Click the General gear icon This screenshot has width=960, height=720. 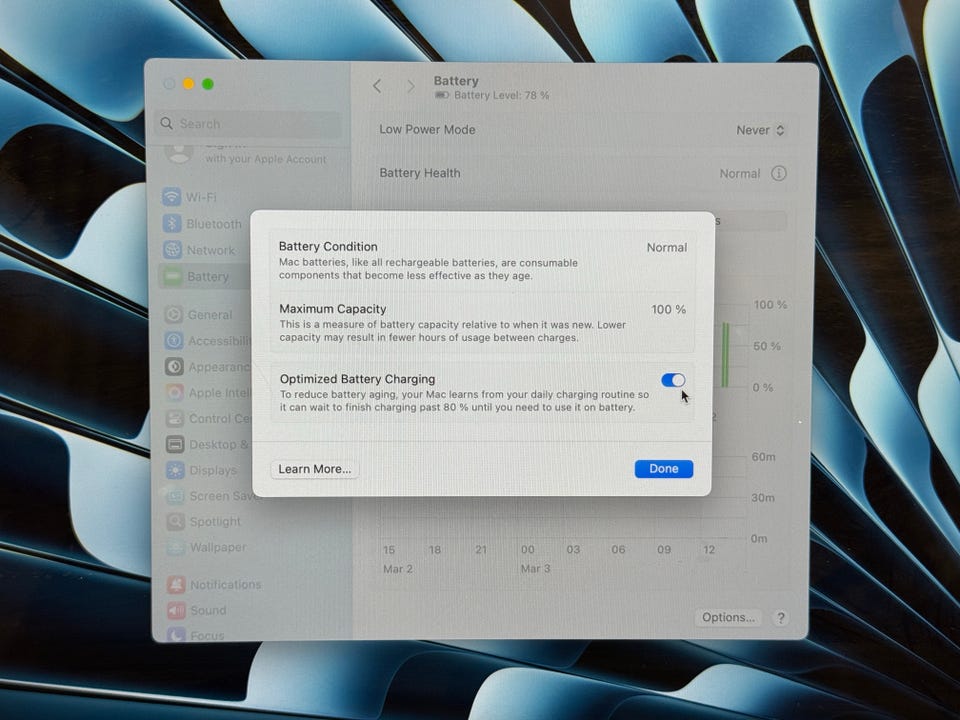(x=174, y=315)
